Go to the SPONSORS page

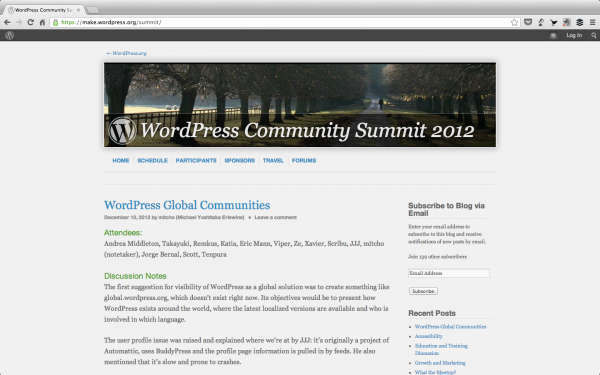pyautogui.click(x=240, y=161)
